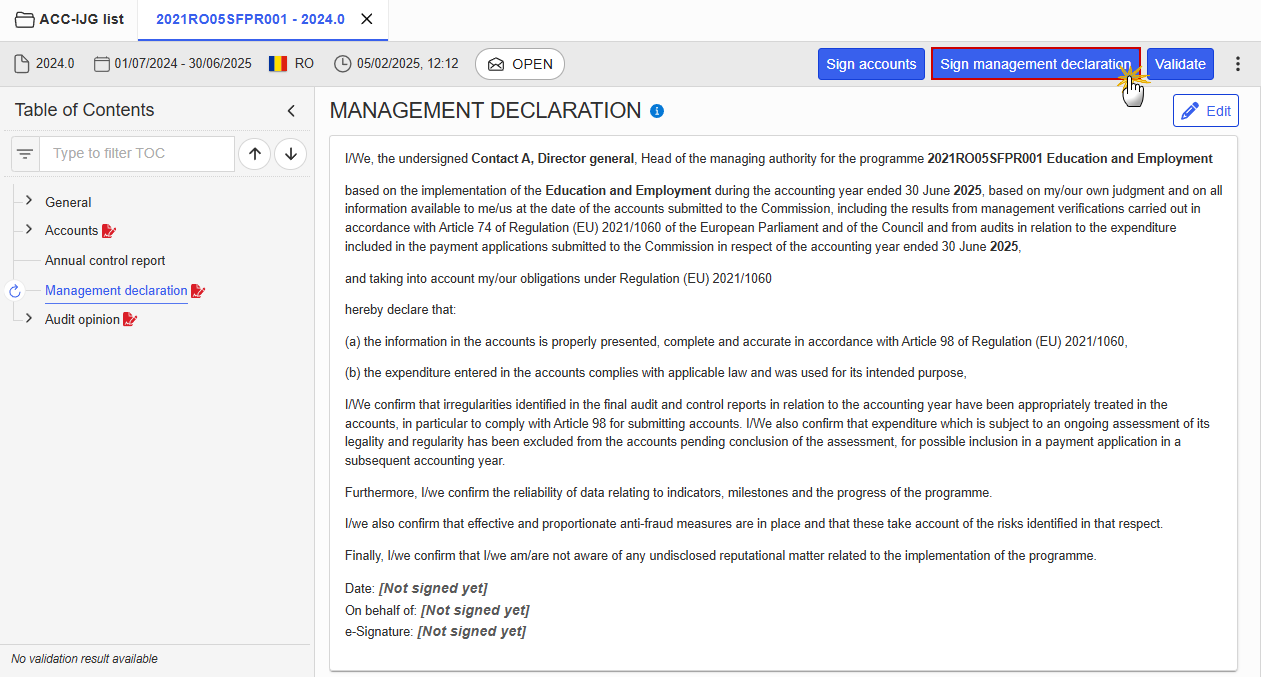Click the Edit button

[1206, 111]
